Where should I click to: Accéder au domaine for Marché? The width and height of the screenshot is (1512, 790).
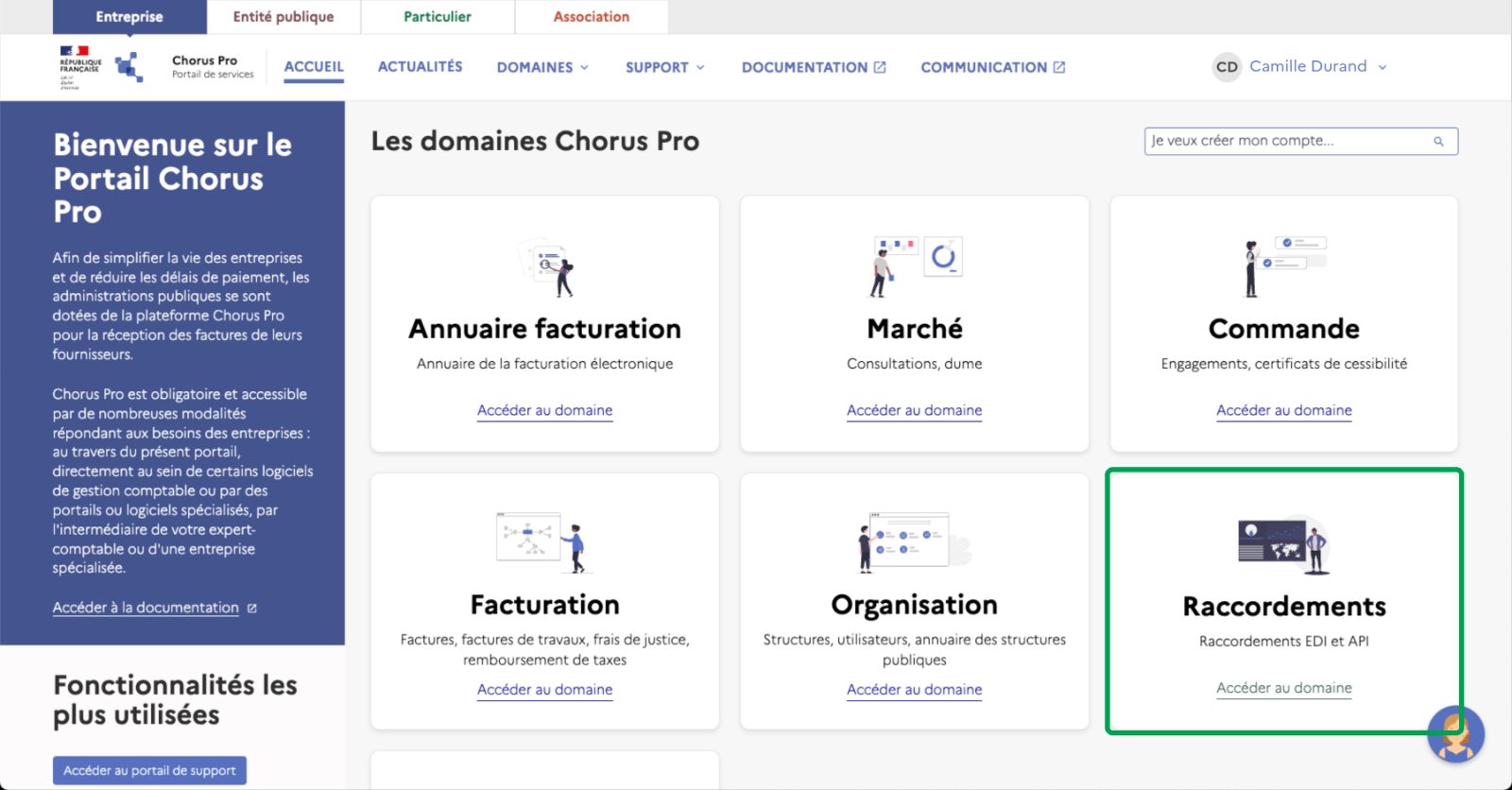click(x=915, y=410)
